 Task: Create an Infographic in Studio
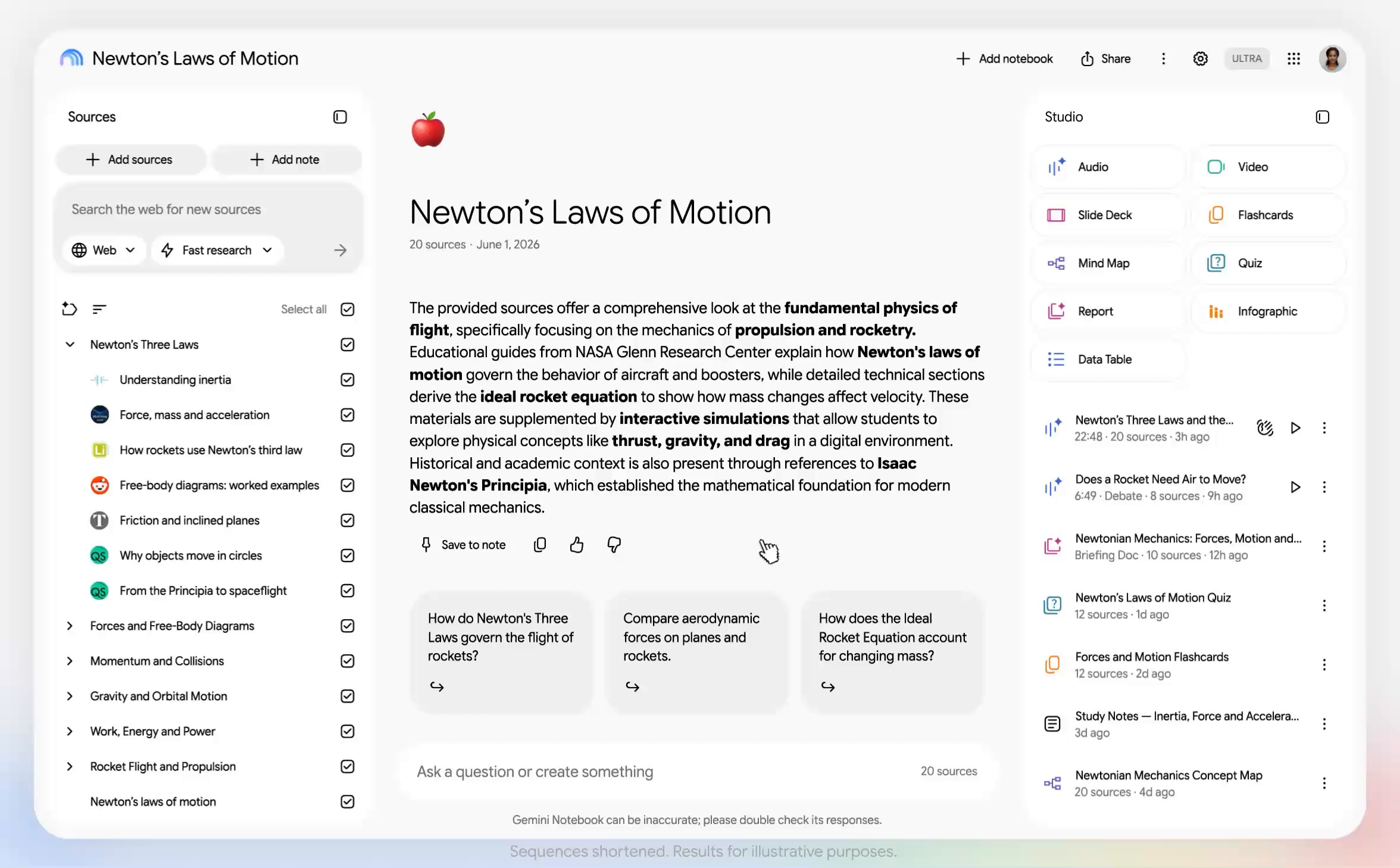[1268, 311]
